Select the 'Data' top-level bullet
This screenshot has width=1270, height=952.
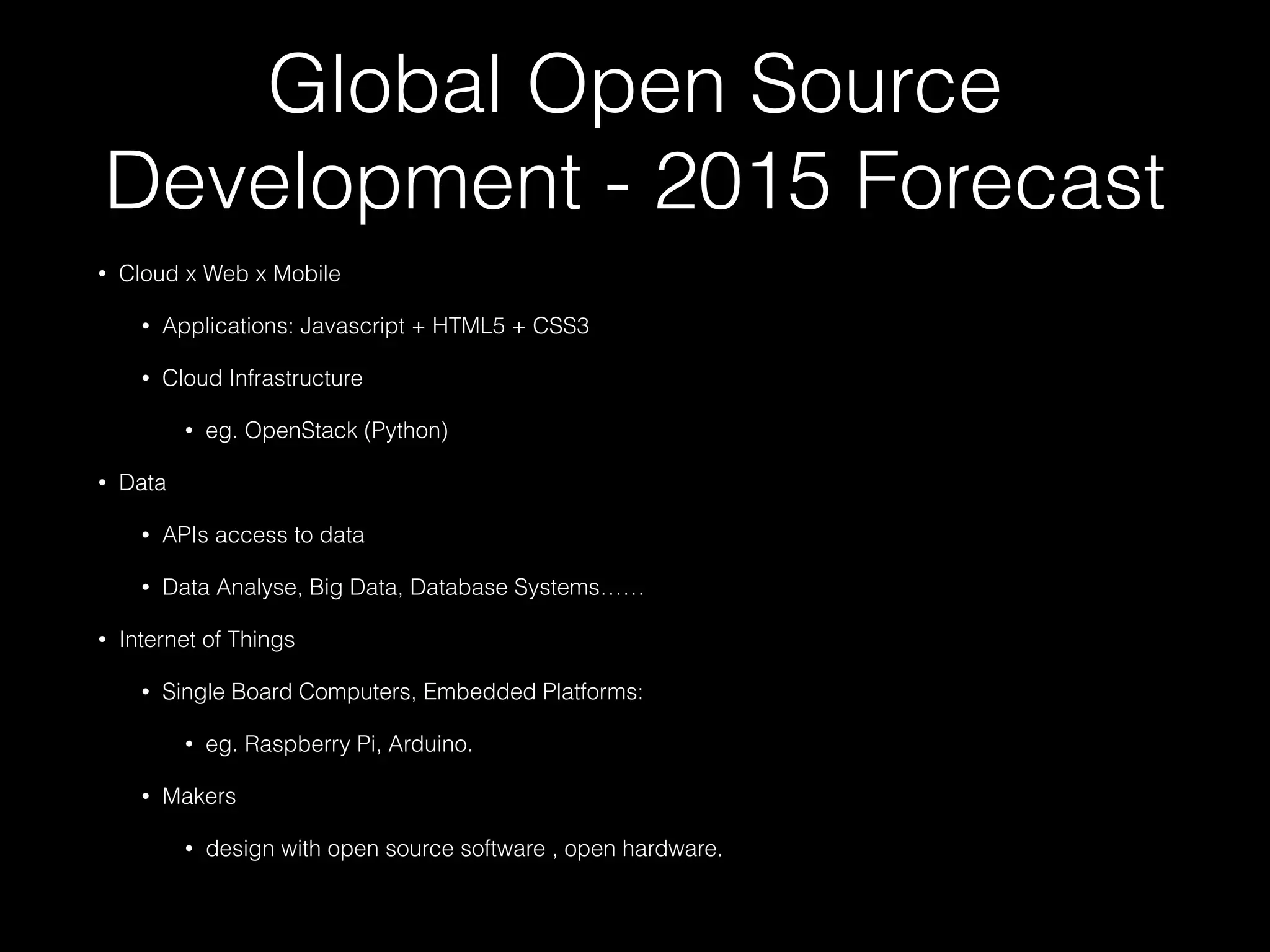[143, 482]
